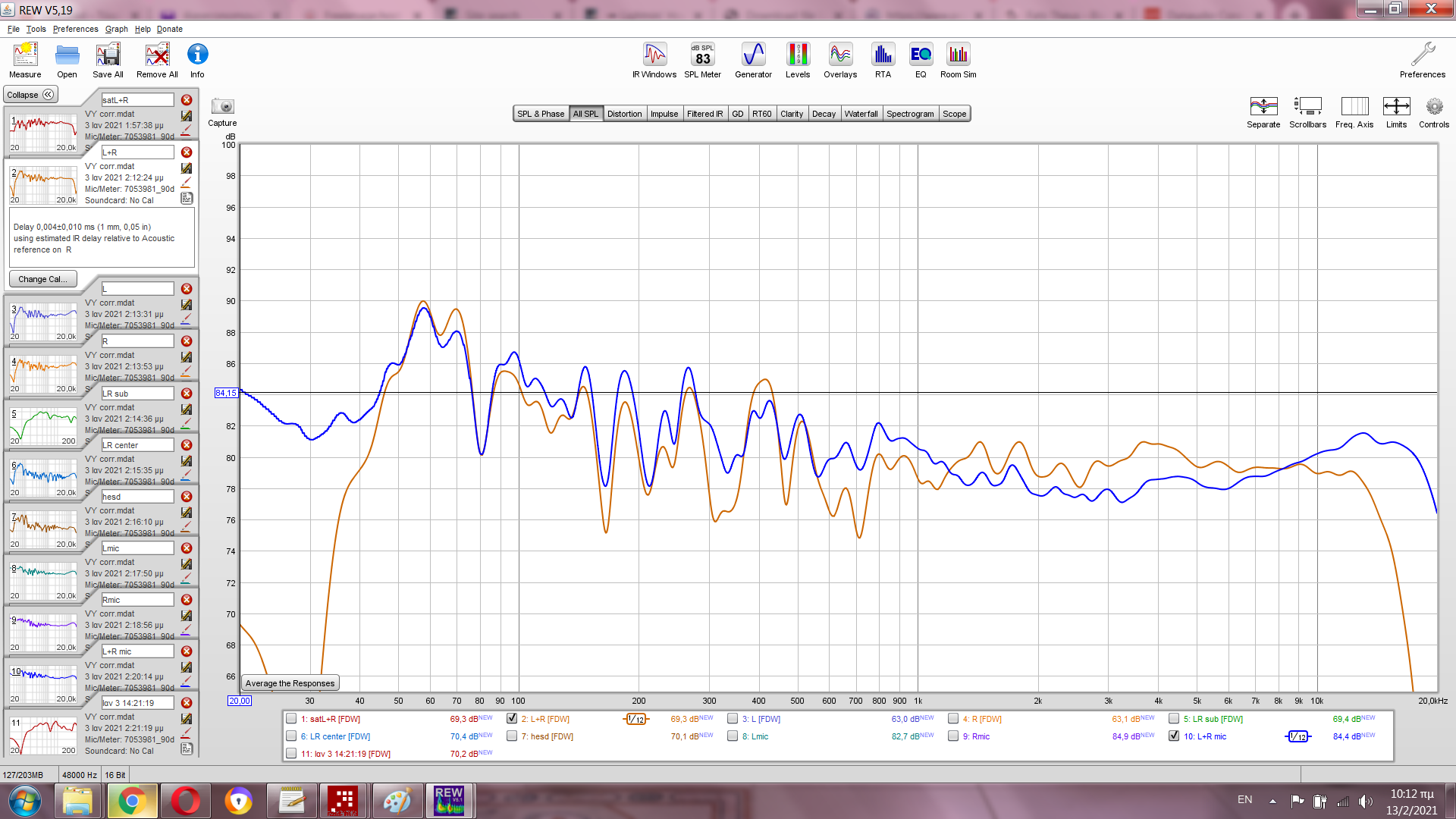The width and height of the screenshot is (1456, 819).
Task: Click the Change Cal... button
Action: click(42, 279)
